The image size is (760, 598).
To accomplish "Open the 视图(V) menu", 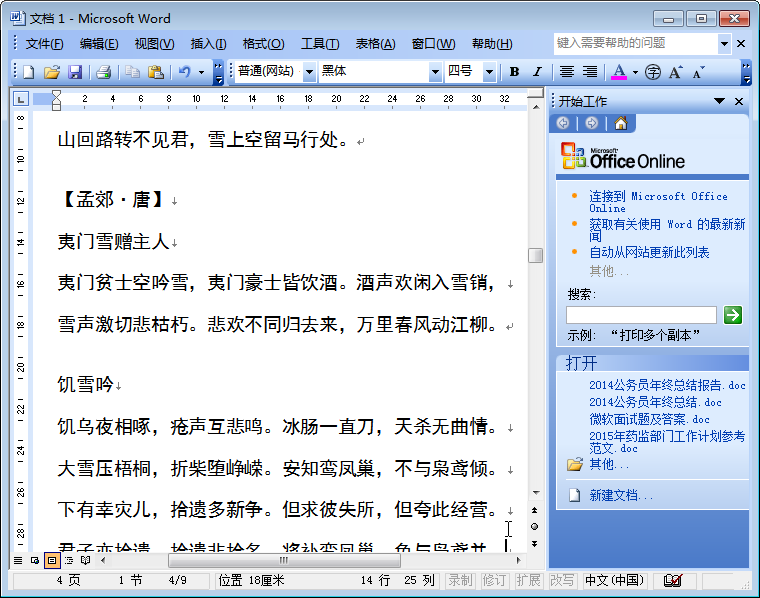I will tap(154, 44).
